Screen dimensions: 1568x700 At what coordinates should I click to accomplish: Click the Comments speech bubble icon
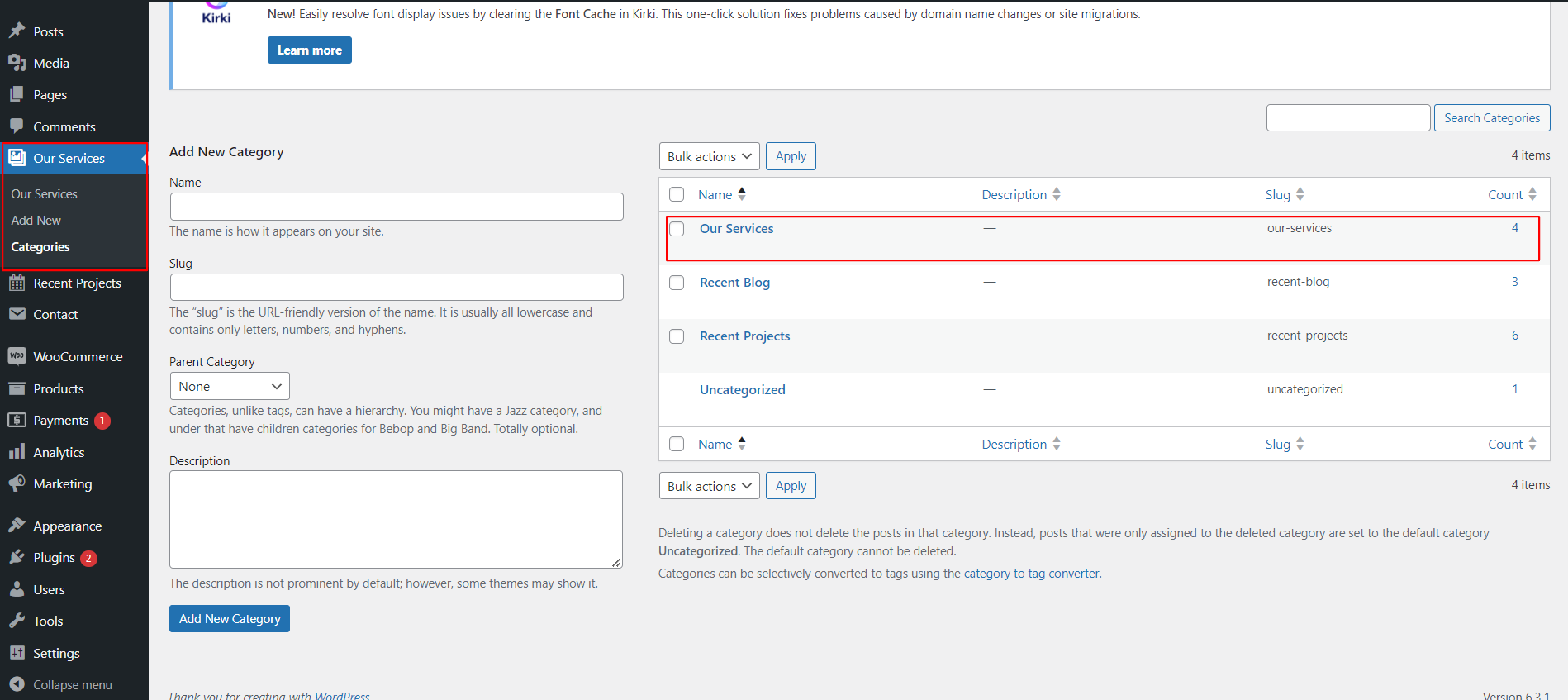coord(17,126)
